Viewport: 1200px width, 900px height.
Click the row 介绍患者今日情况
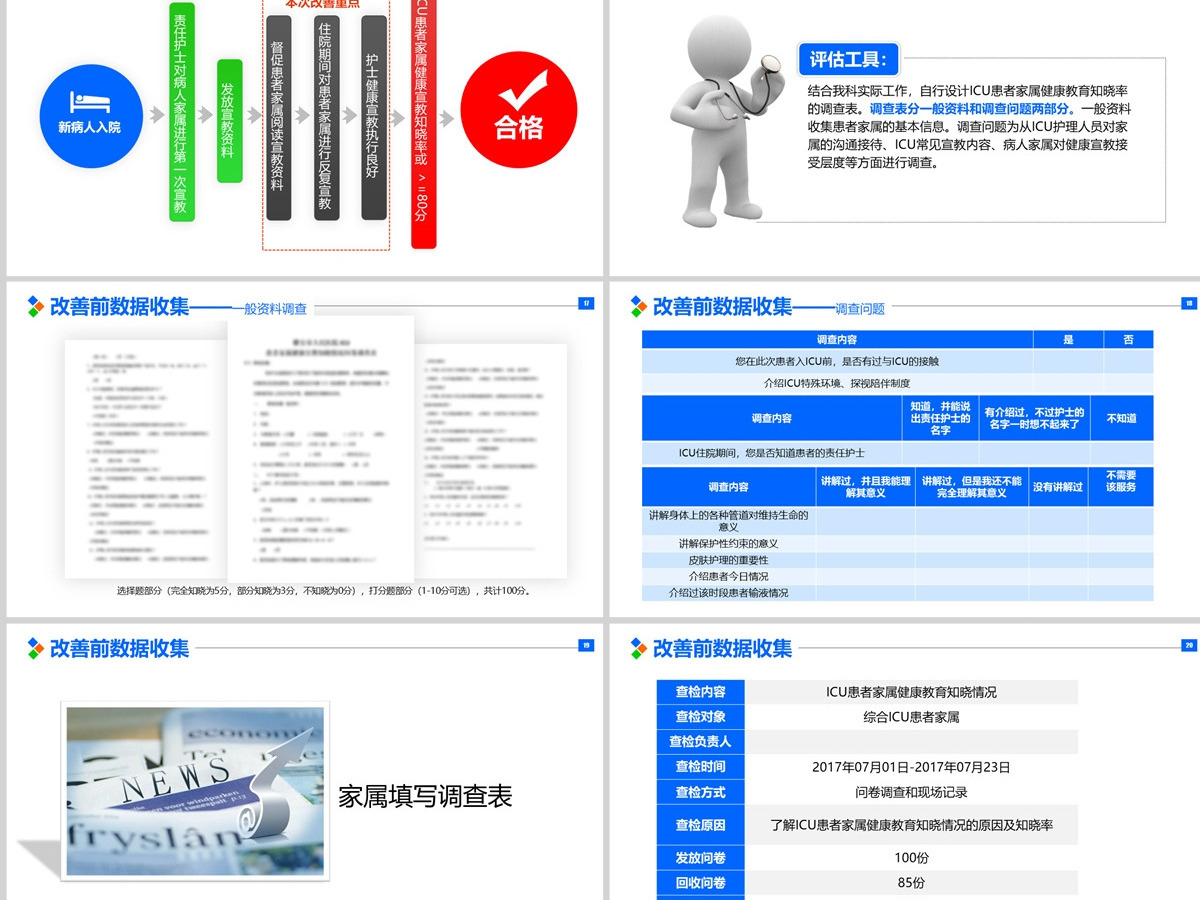897,576
